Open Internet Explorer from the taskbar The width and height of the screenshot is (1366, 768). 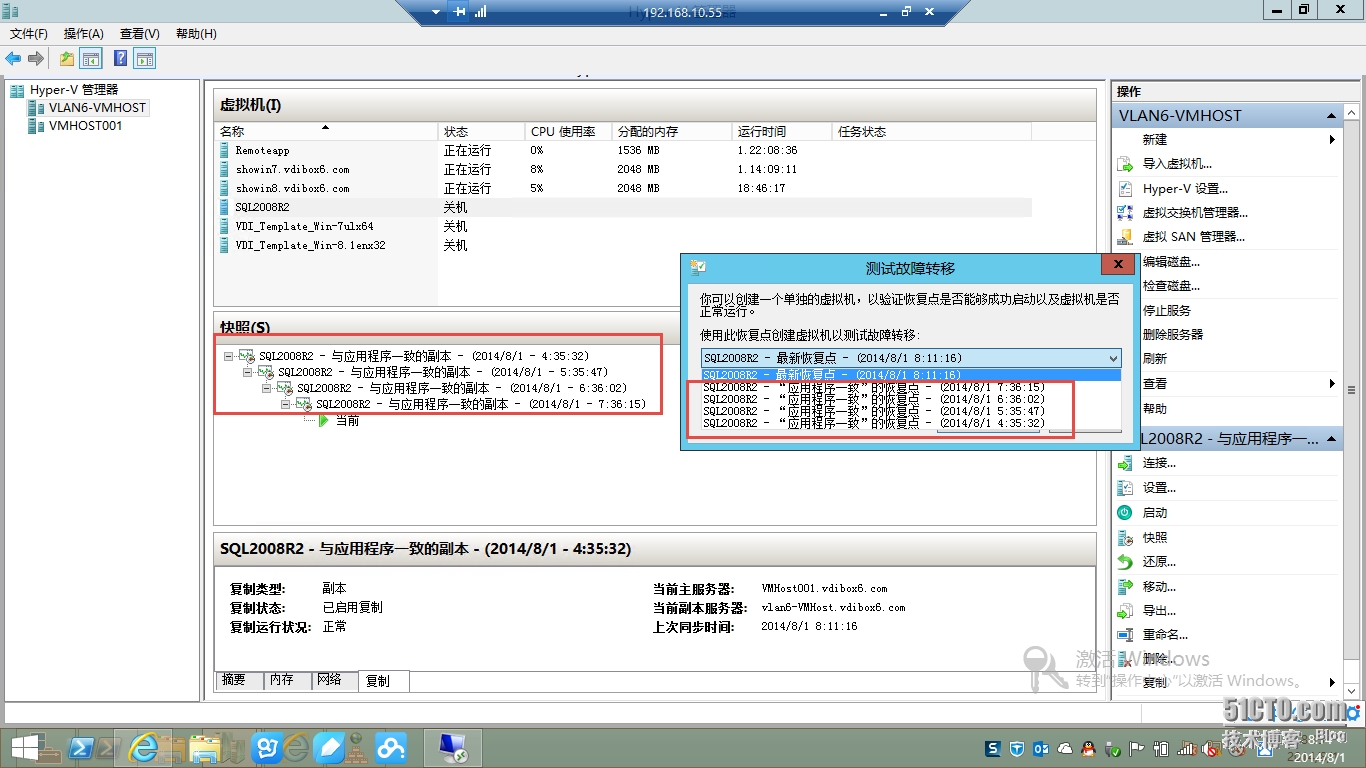coord(145,747)
